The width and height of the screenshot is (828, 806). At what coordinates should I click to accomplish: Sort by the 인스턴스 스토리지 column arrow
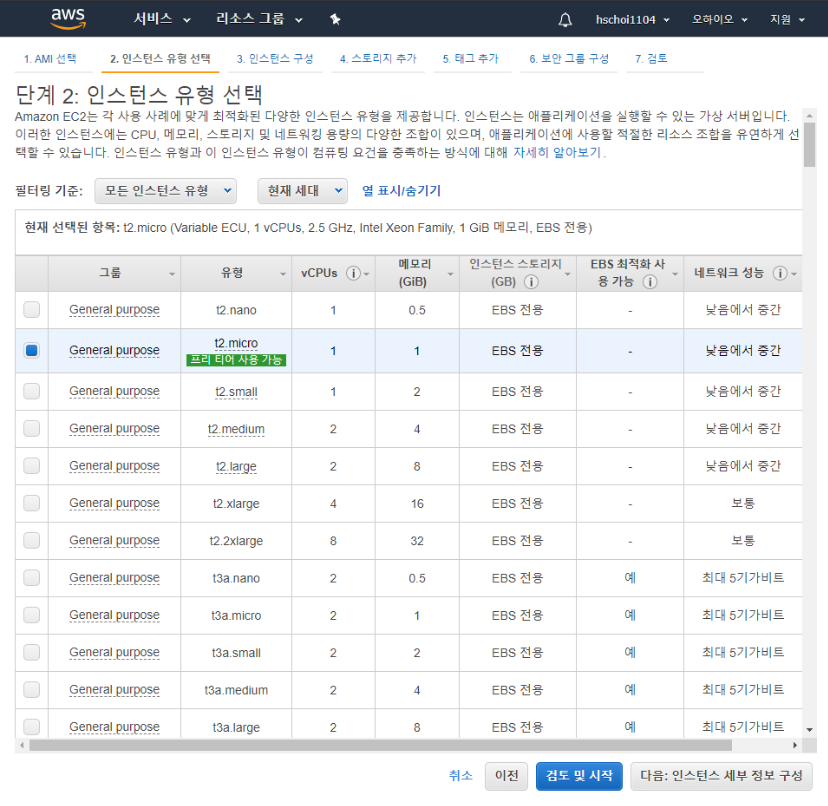(568, 274)
